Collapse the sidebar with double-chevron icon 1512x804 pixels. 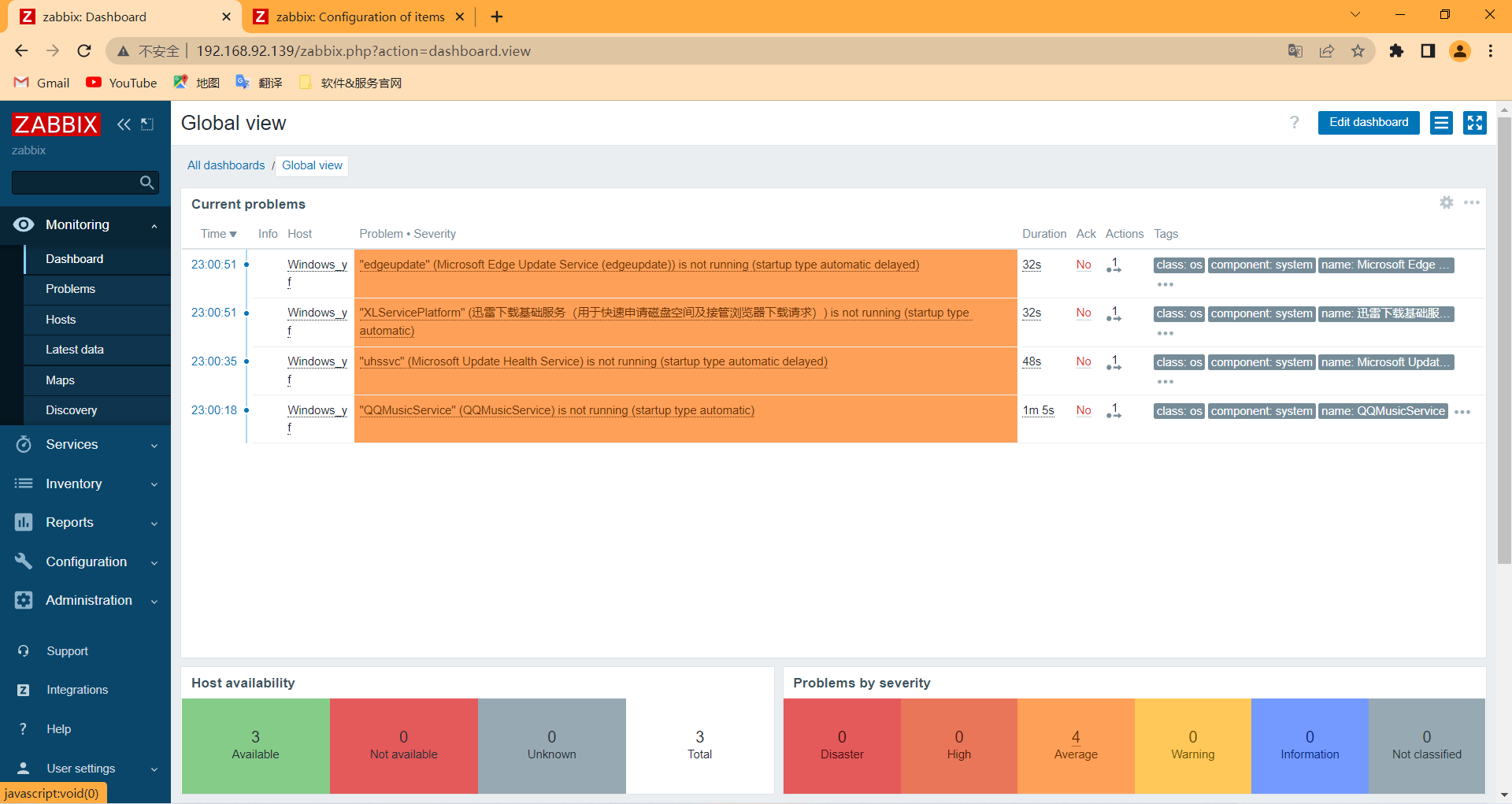(124, 124)
